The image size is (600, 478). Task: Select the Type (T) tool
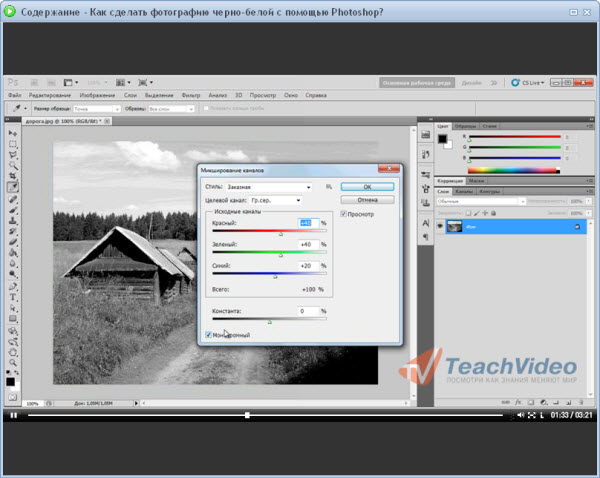click(x=13, y=296)
